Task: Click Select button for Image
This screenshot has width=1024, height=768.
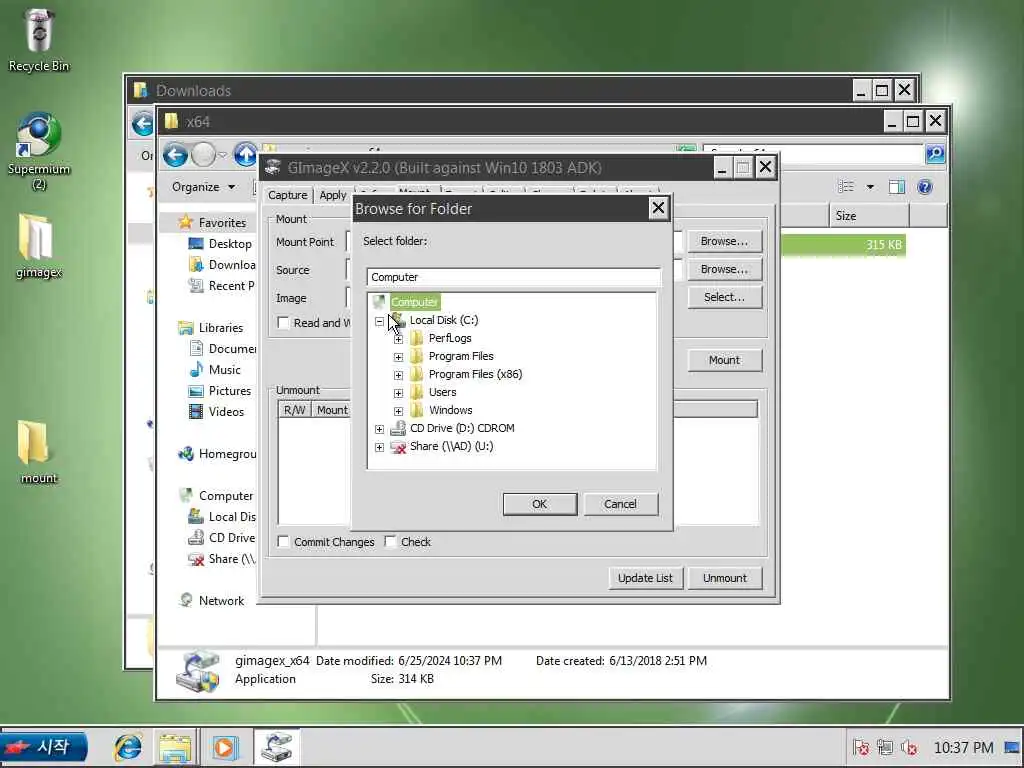Action: pos(724,298)
